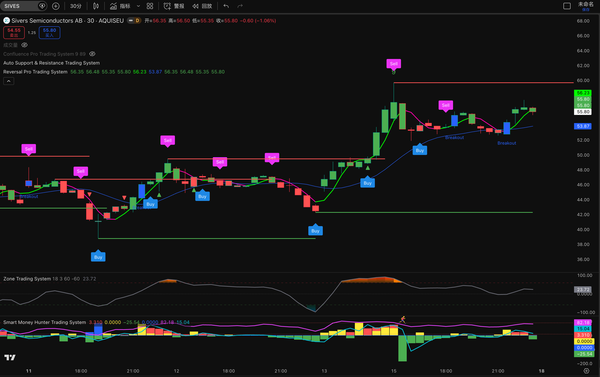Click the 100.00 label on the Zone pane axis
This screenshot has width=600, height=377.
584,276
